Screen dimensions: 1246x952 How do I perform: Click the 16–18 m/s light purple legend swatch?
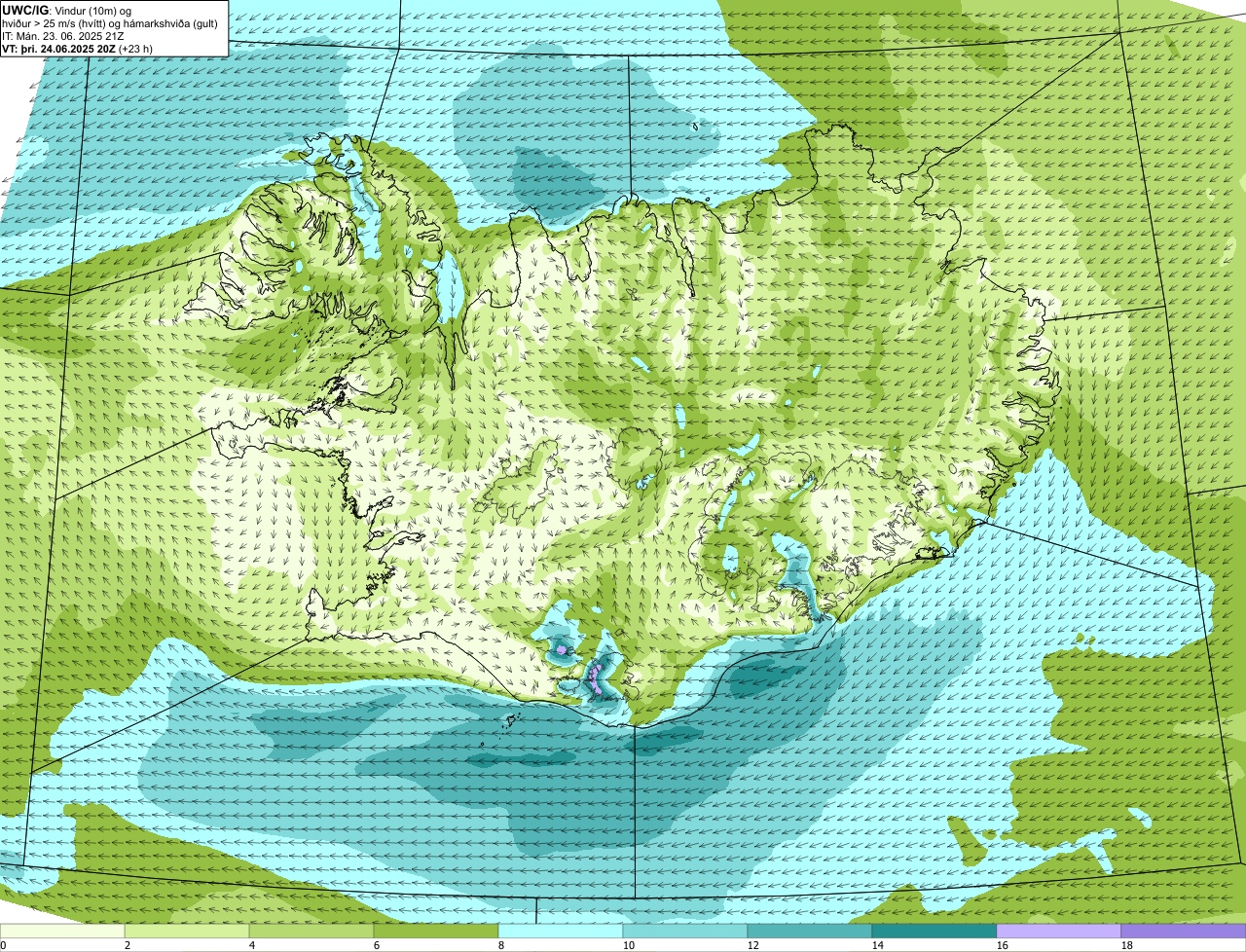point(1059,931)
